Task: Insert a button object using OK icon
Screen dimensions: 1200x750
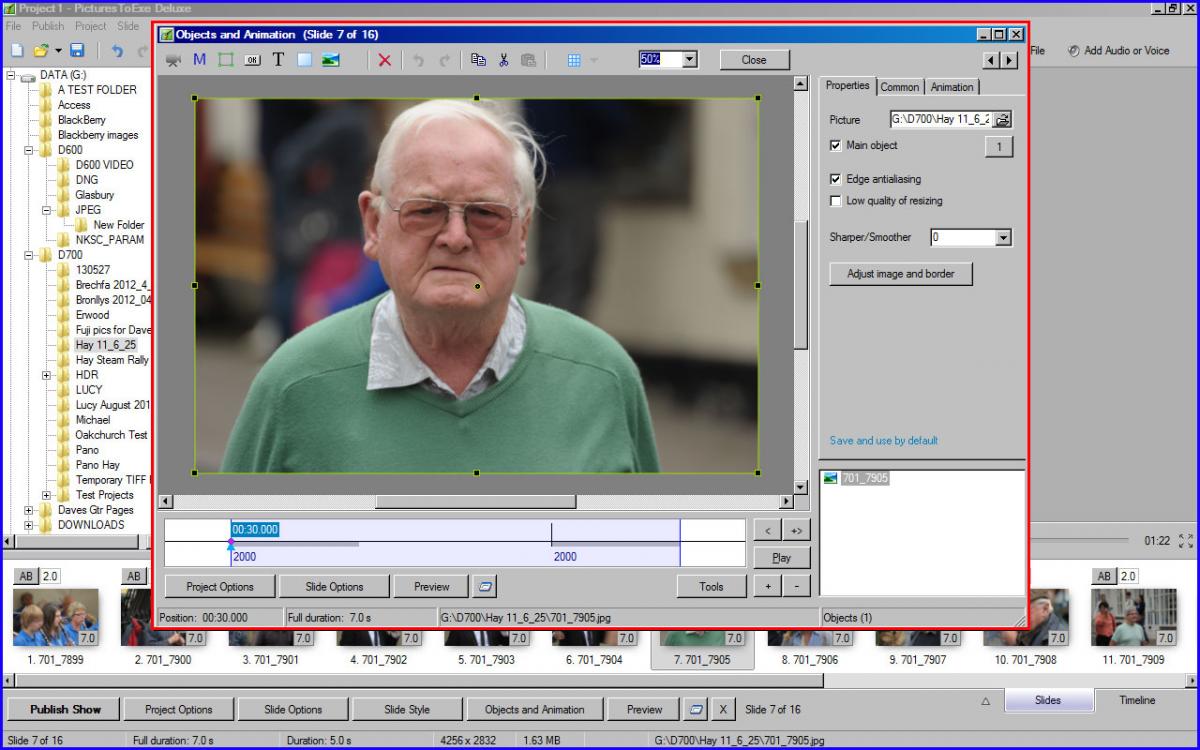Action: pos(251,60)
